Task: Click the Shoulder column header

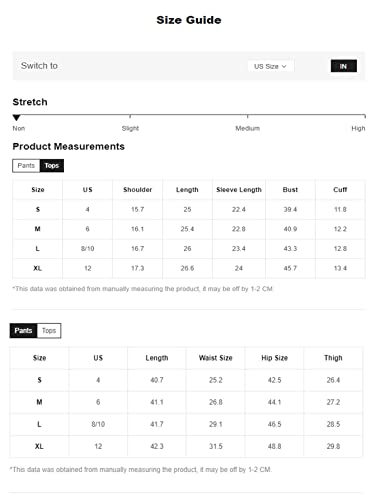Action: 137,190
